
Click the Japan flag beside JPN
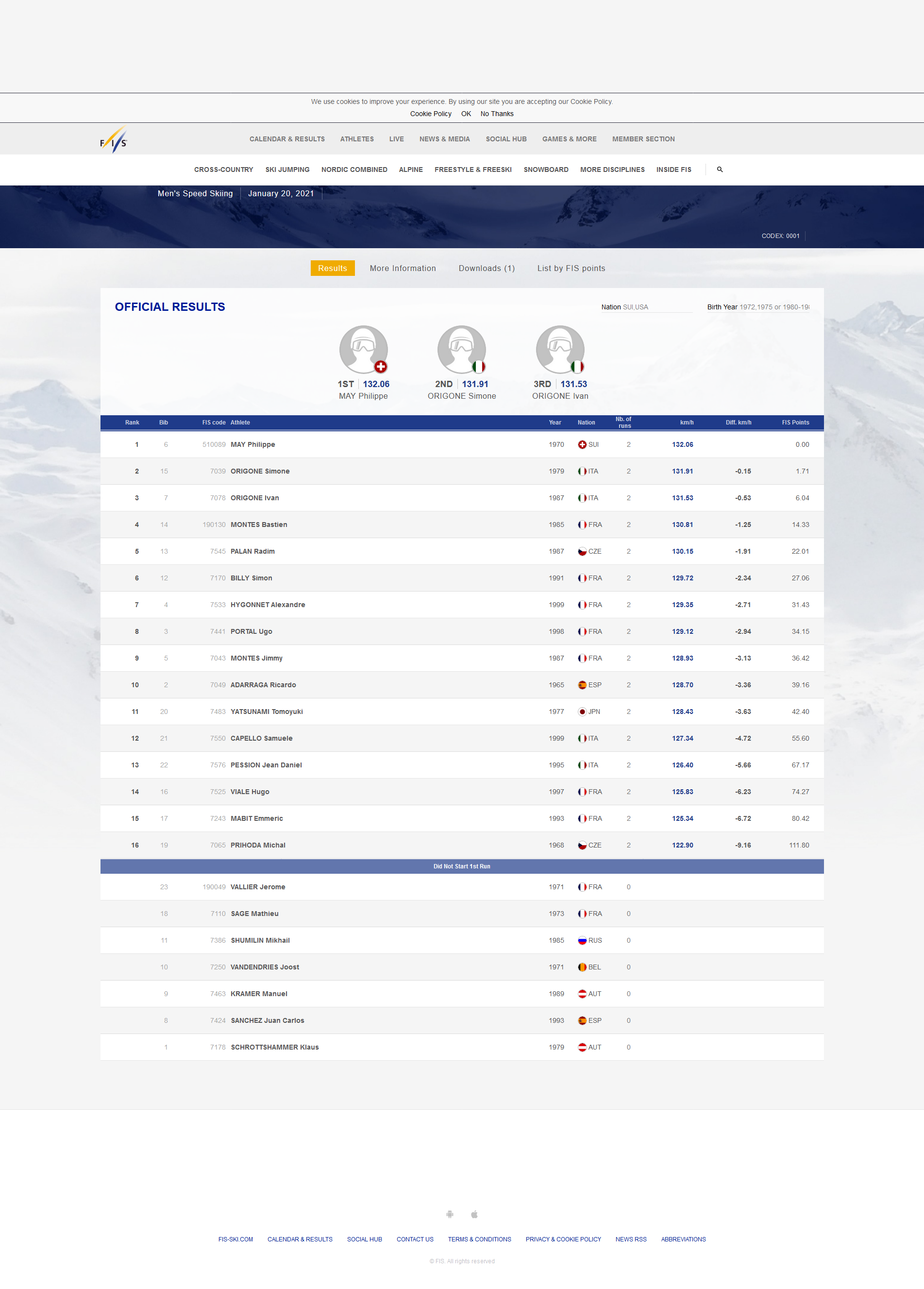(x=582, y=712)
